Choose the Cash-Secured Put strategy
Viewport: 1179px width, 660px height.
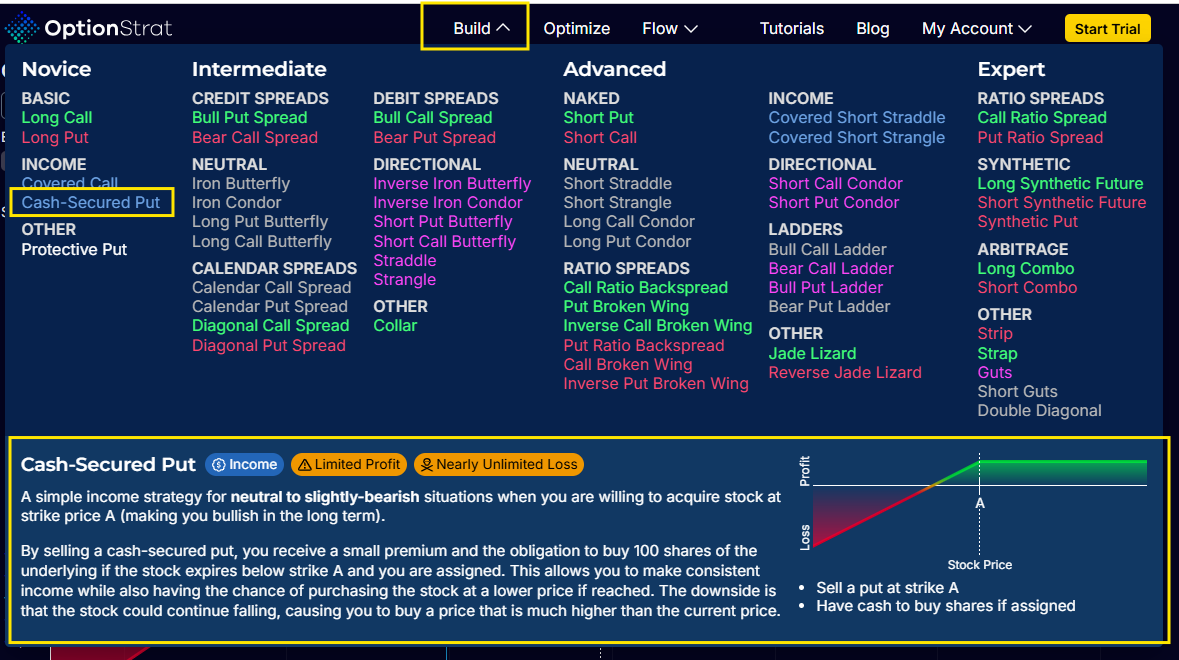click(91, 202)
